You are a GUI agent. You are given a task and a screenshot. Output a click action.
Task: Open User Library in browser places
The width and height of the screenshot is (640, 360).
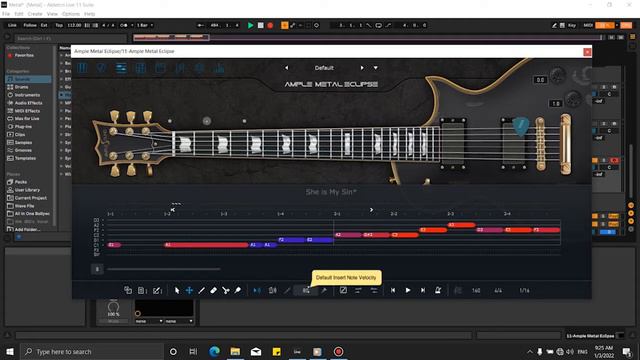(x=27, y=190)
